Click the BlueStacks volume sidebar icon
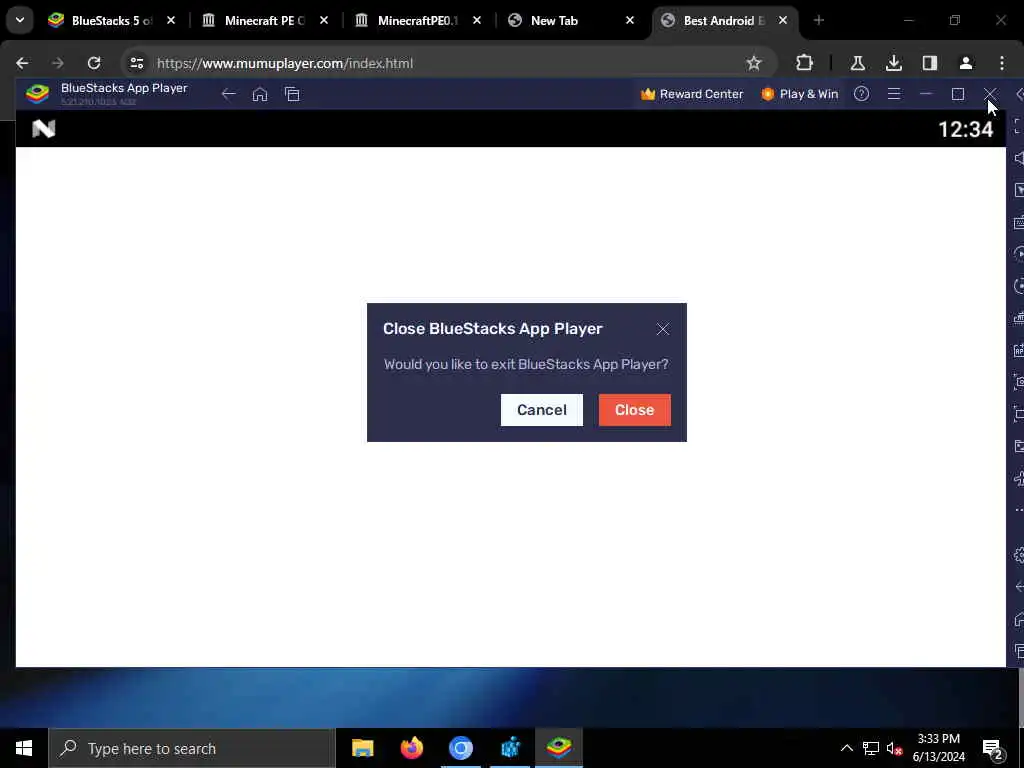The image size is (1024, 768). tap(1018, 158)
